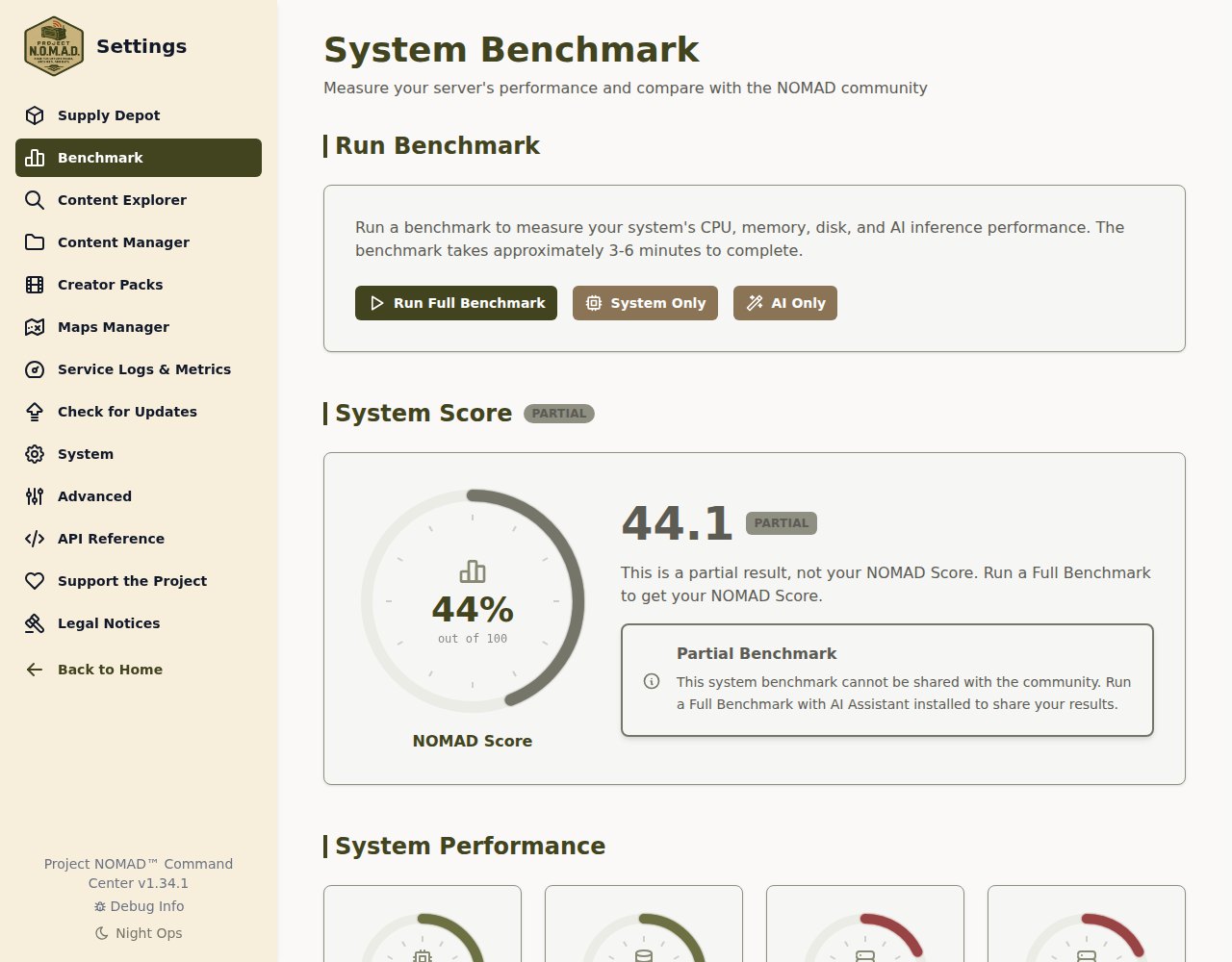
Task: Click the info icon in Partial Benchmark notice
Action: [652, 681]
